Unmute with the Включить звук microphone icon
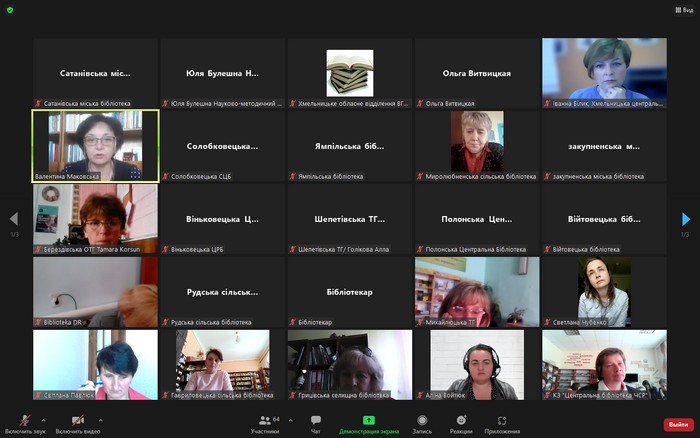 pos(25,420)
